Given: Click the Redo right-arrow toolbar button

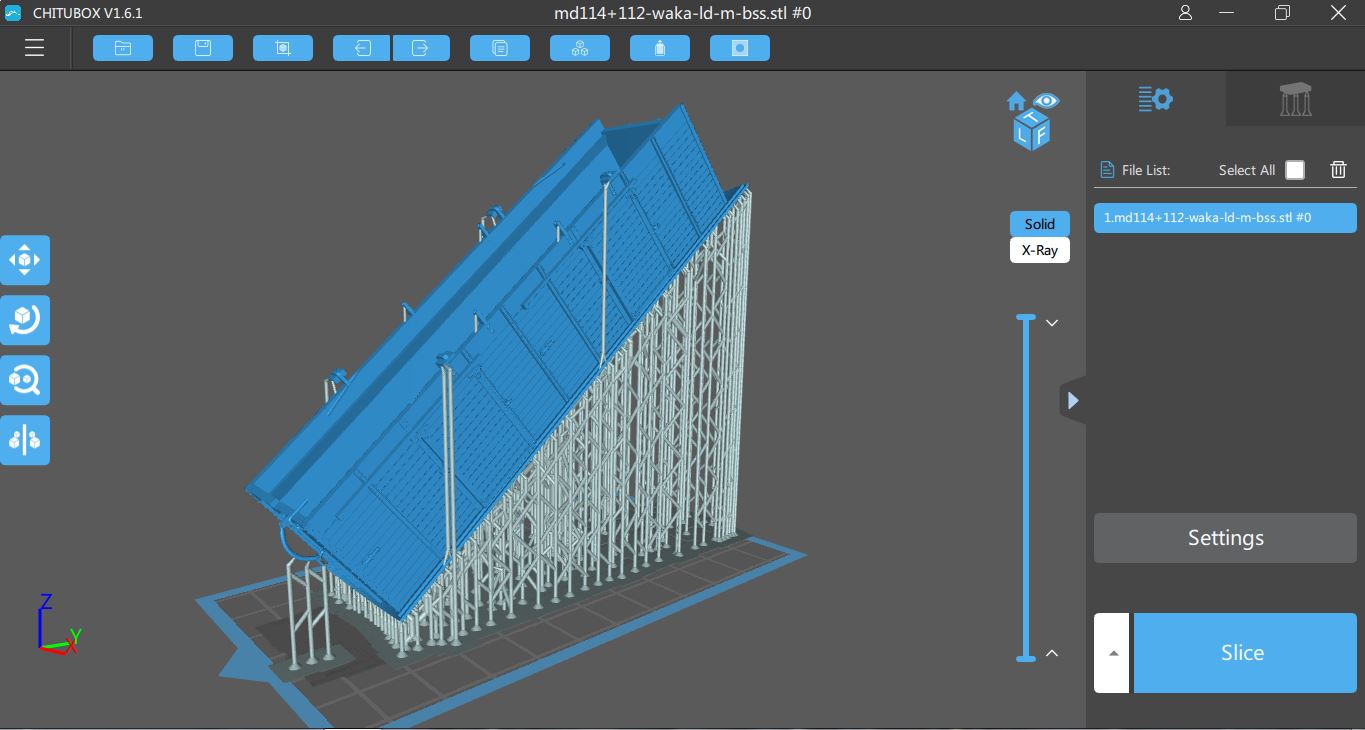Looking at the screenshot, I should [422, 48].
